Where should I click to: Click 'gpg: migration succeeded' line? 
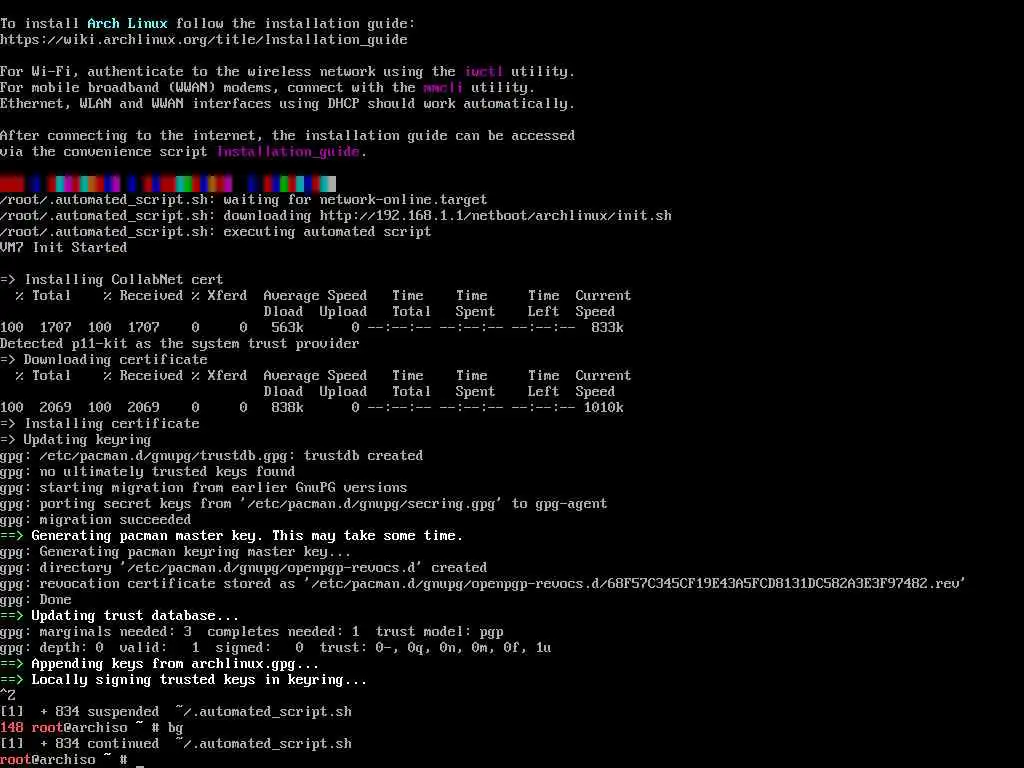[95, 520]
